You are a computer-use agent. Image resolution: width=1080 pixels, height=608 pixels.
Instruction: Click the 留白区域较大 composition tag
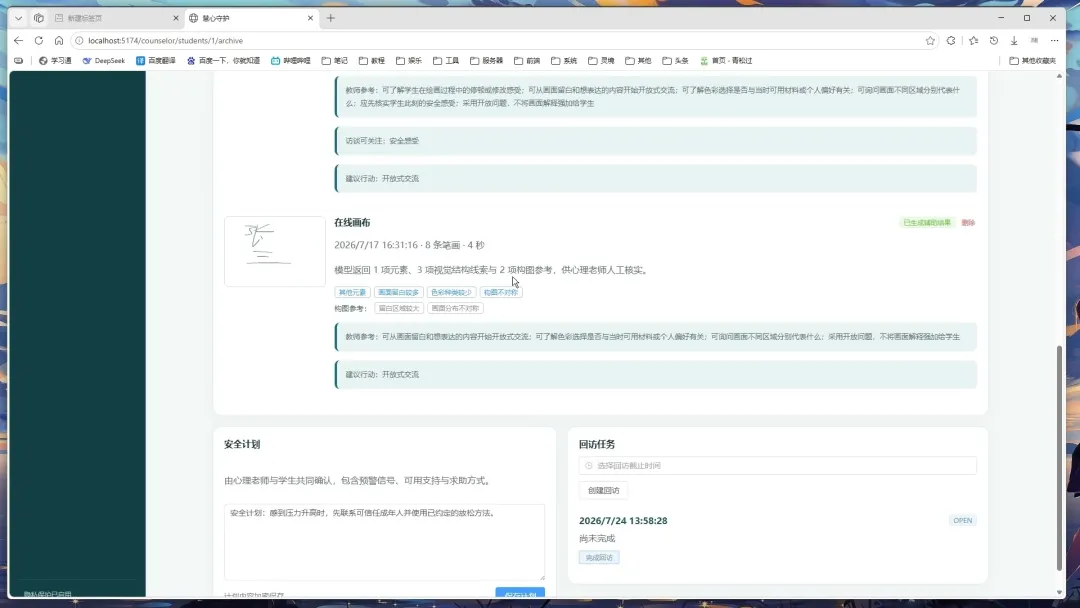coord(399,308)
